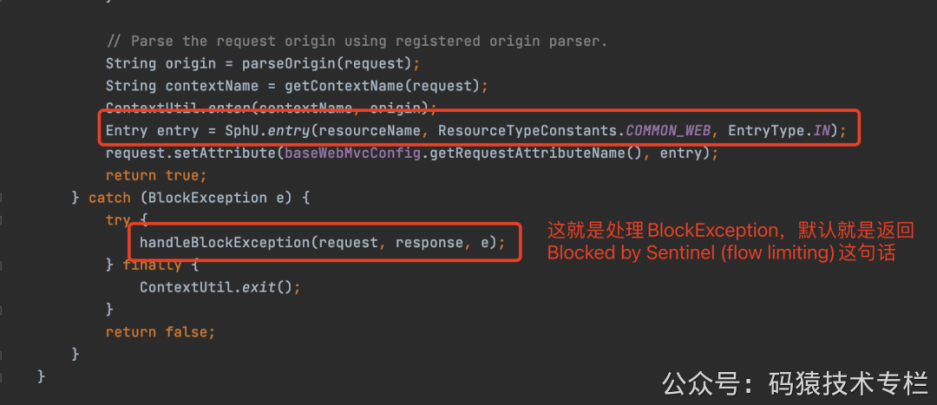Click getRequestAttributeName method
The width and height of the screenshot is (937, 405).
[x=526, y=154]
